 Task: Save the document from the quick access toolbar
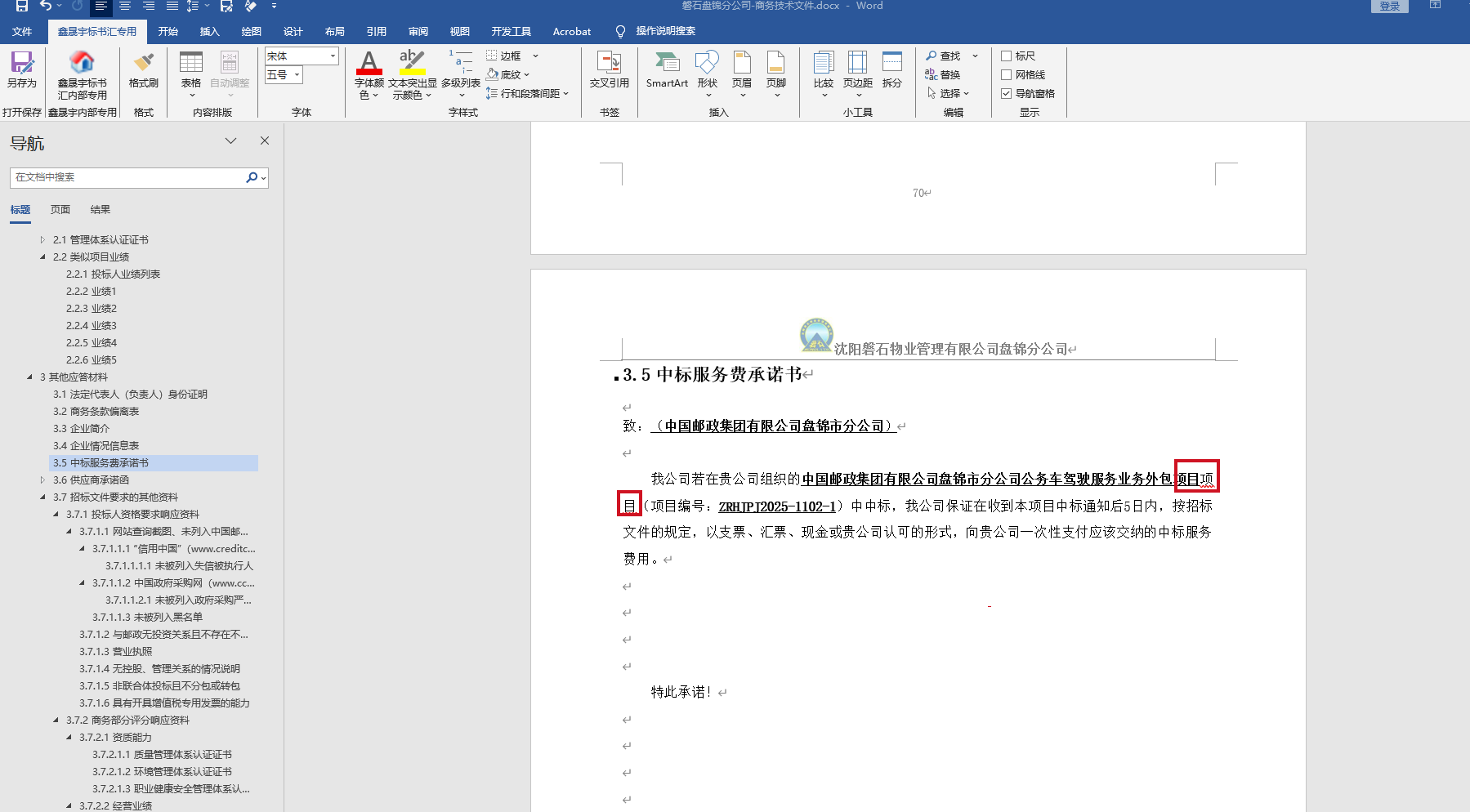click(22, 6)
